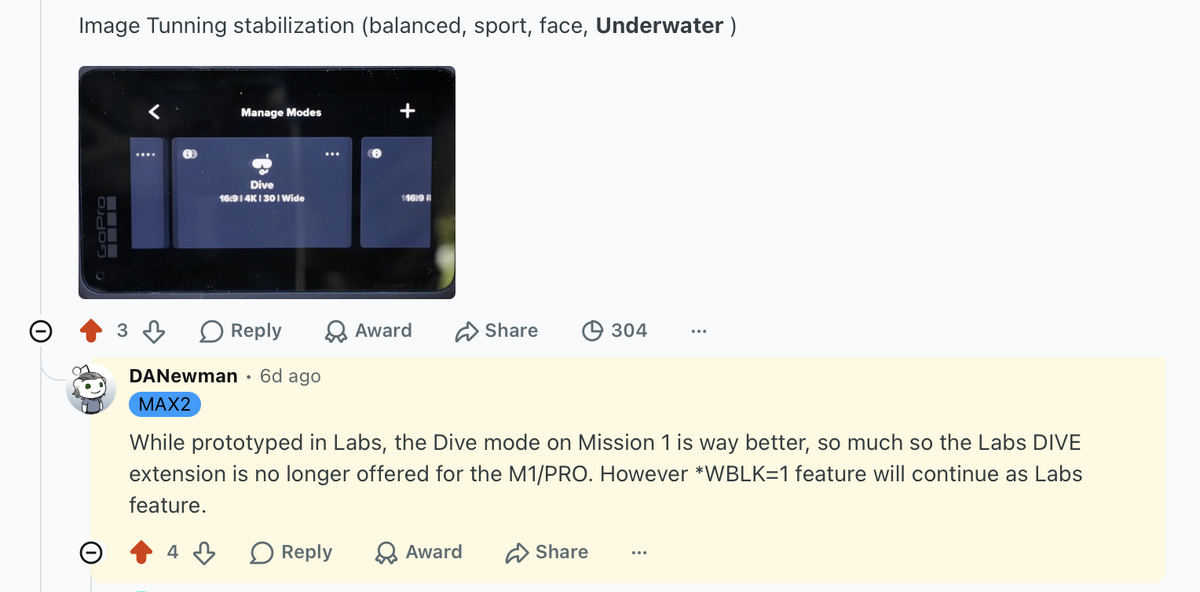Share DANewman's comment
The height and width of the screenshot is (592, 1200).
(547, 552)
